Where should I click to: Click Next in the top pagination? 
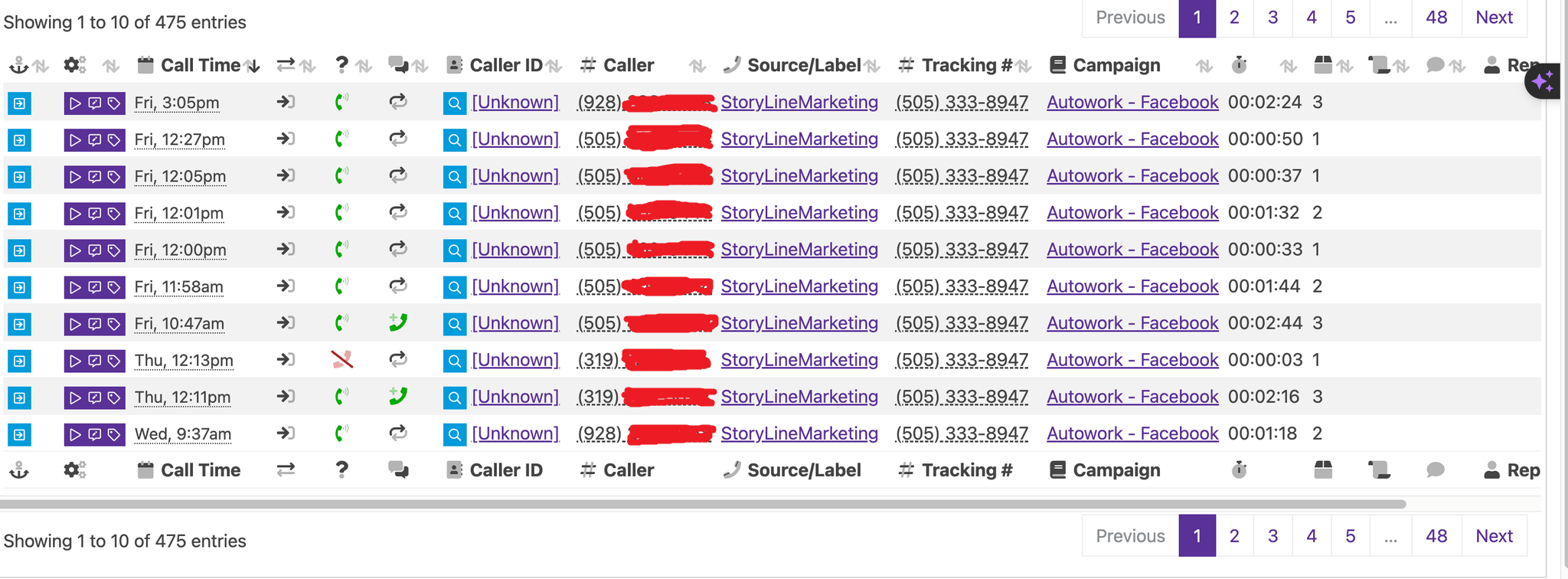[1494, 18]
